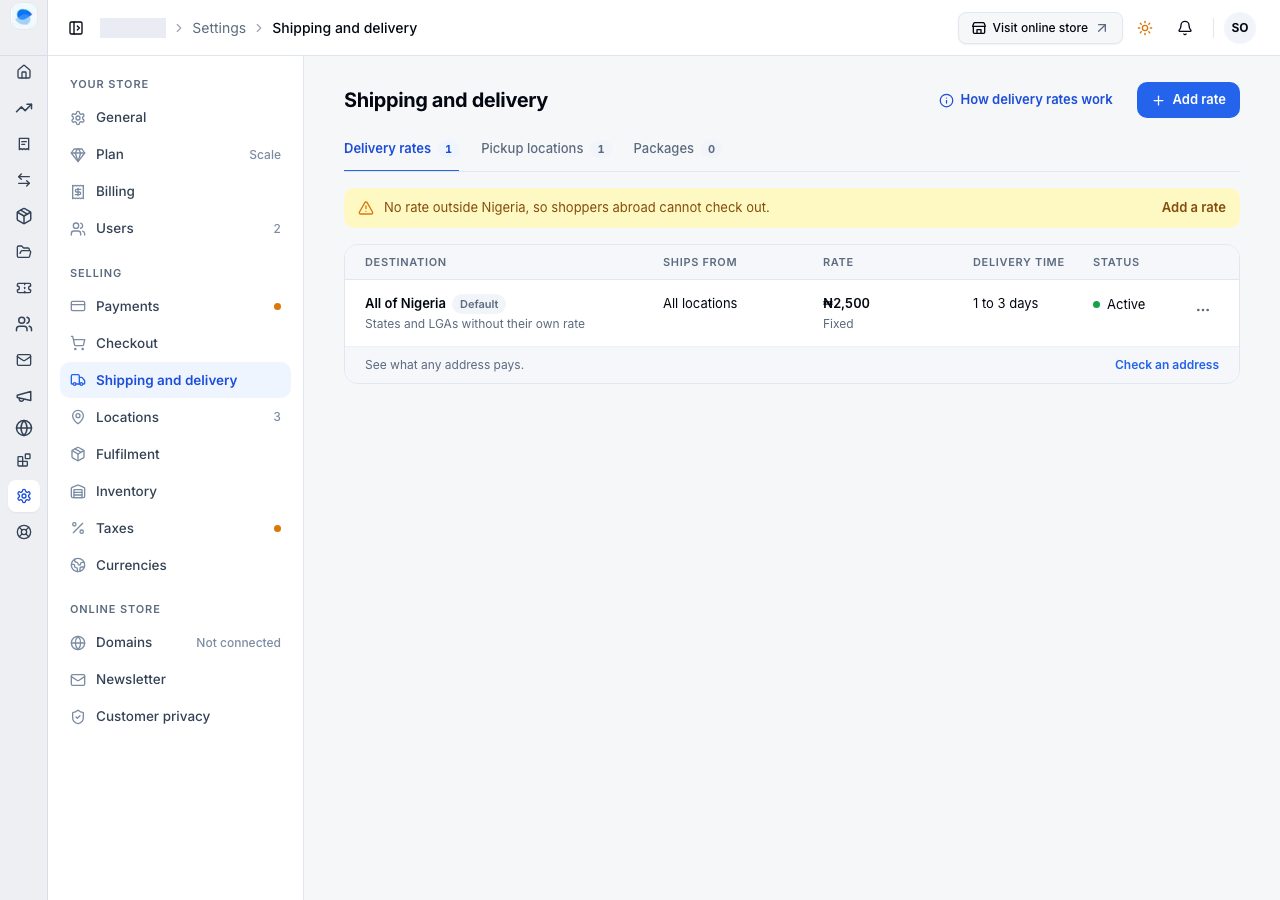Toggle the sidebar panel icon in the header
This screenshot has width=1280, height=900.
(76, 28)
